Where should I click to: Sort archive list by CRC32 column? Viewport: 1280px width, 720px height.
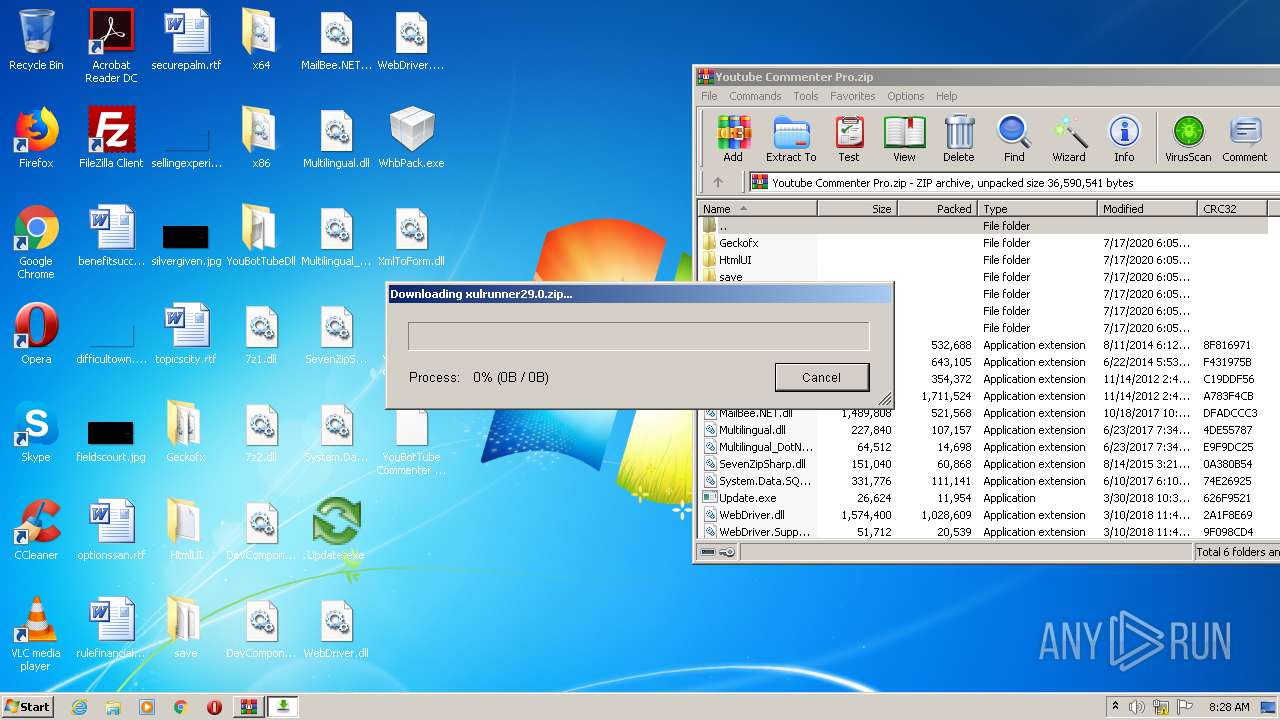tap(1232, 208)
